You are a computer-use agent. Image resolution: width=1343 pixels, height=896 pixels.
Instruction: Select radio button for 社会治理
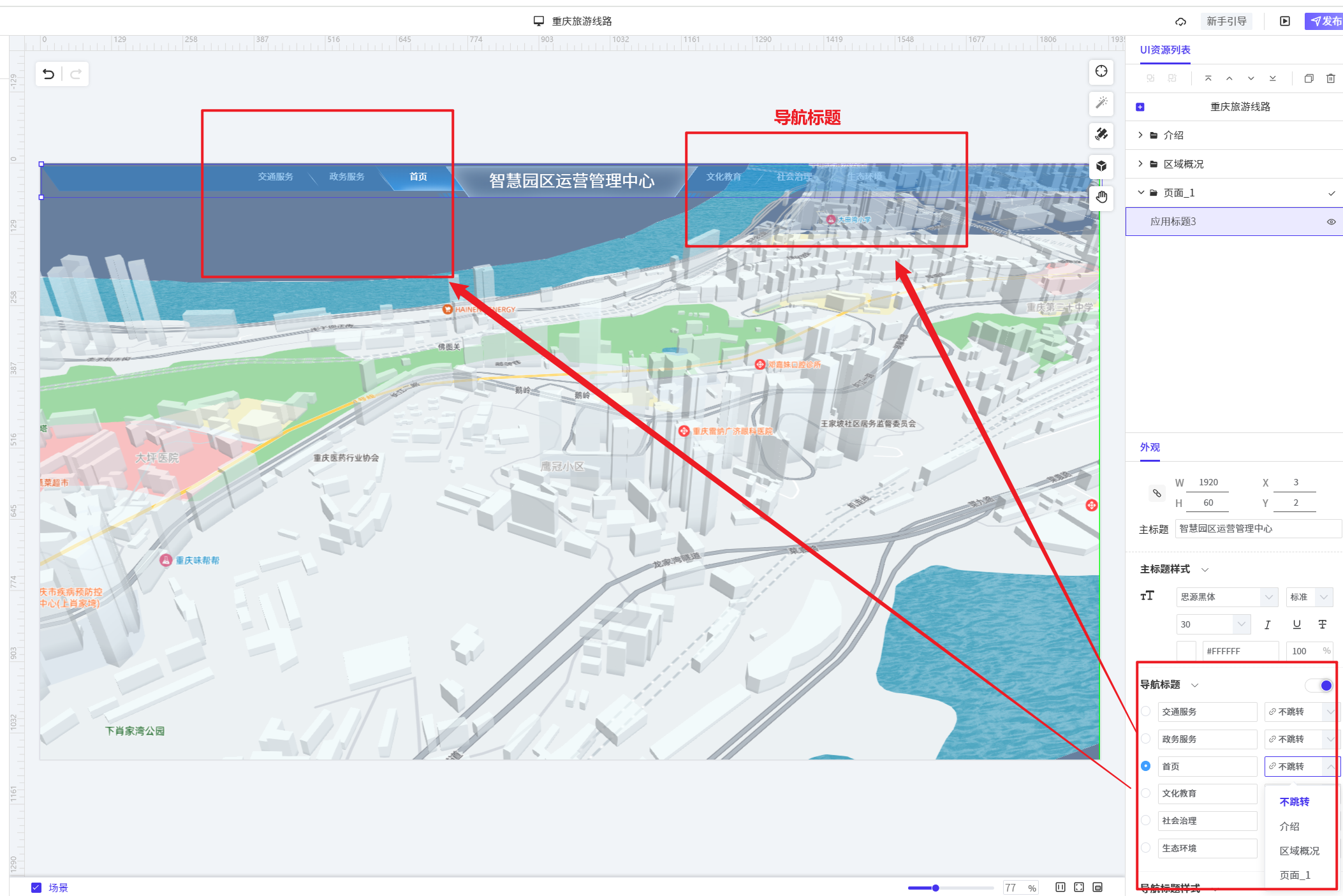pyautogui.click(x=1146, y=820)
